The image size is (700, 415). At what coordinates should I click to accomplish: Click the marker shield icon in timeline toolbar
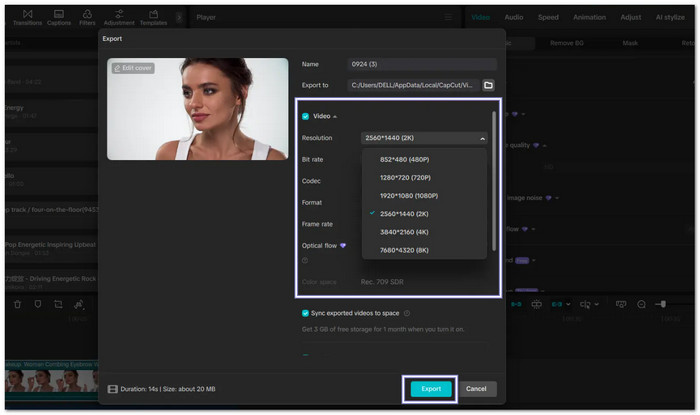pyautogui.click(x=38, y=304)
